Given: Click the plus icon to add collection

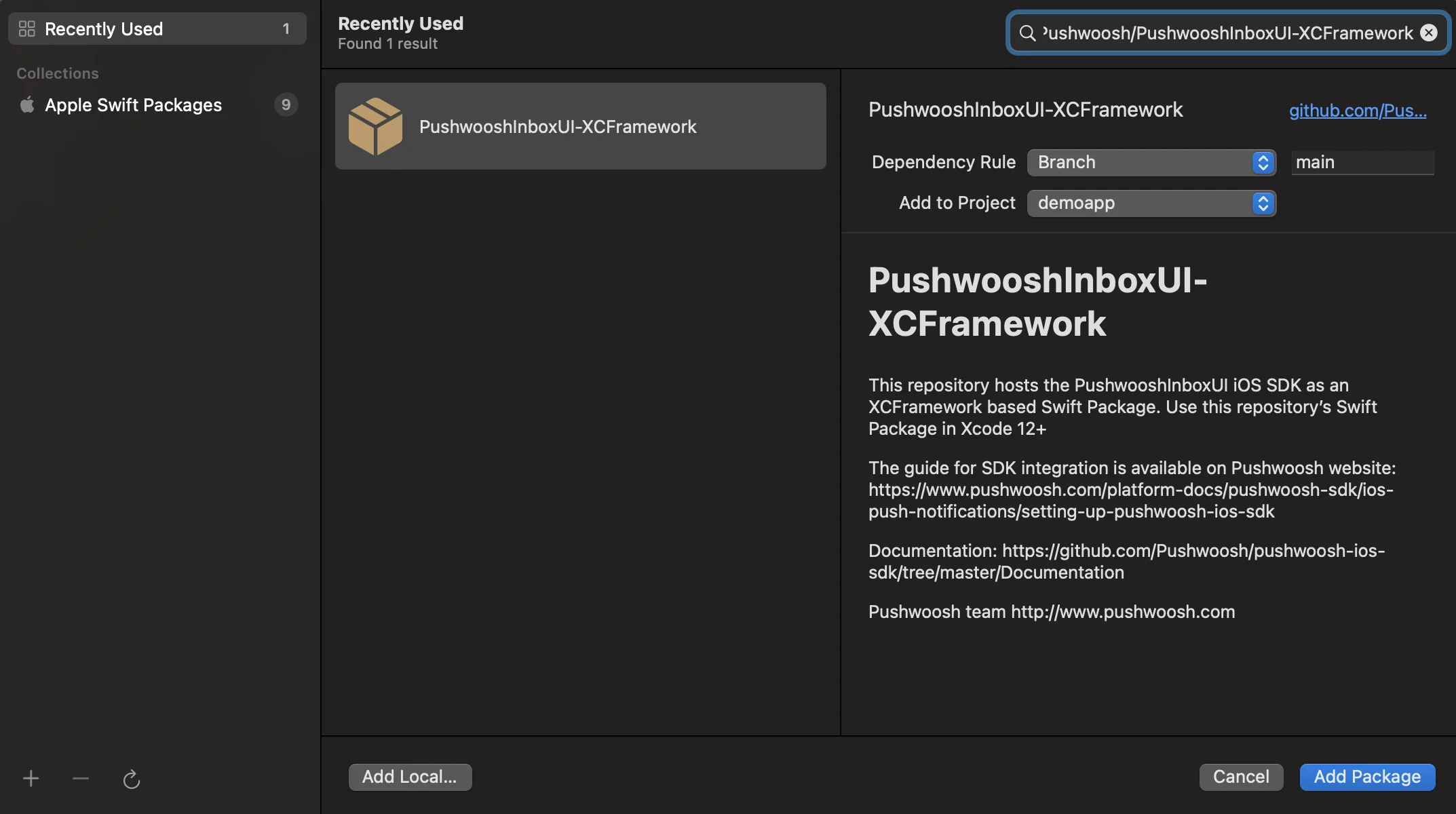Looking at the screenshot, I should coord(31,779).
